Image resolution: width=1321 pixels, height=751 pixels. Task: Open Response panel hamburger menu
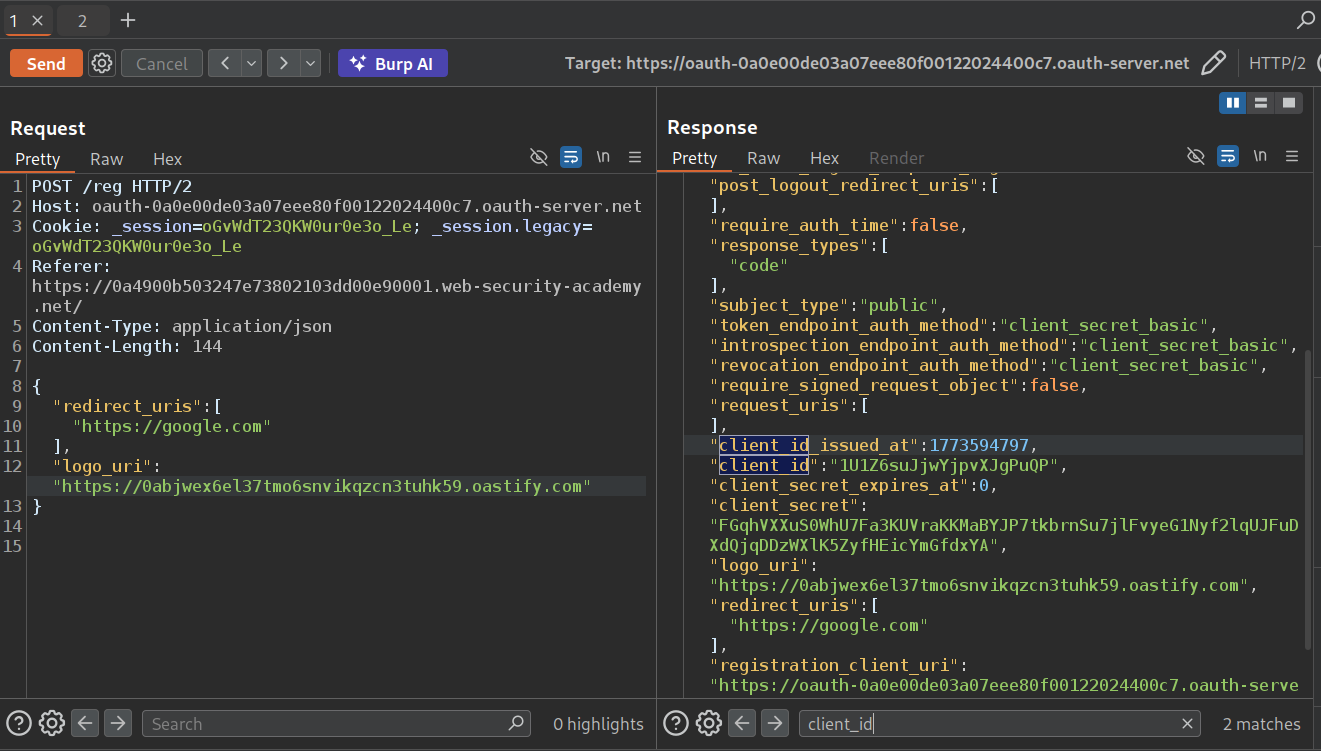pos(1292,156)
